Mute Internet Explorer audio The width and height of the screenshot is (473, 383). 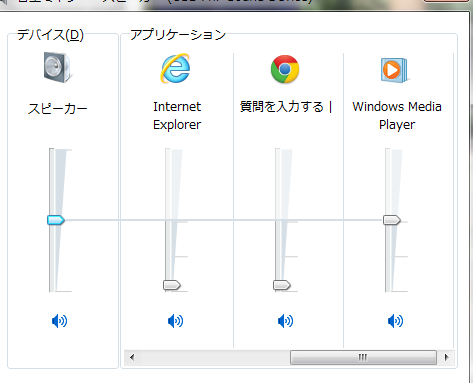(176, 321)
